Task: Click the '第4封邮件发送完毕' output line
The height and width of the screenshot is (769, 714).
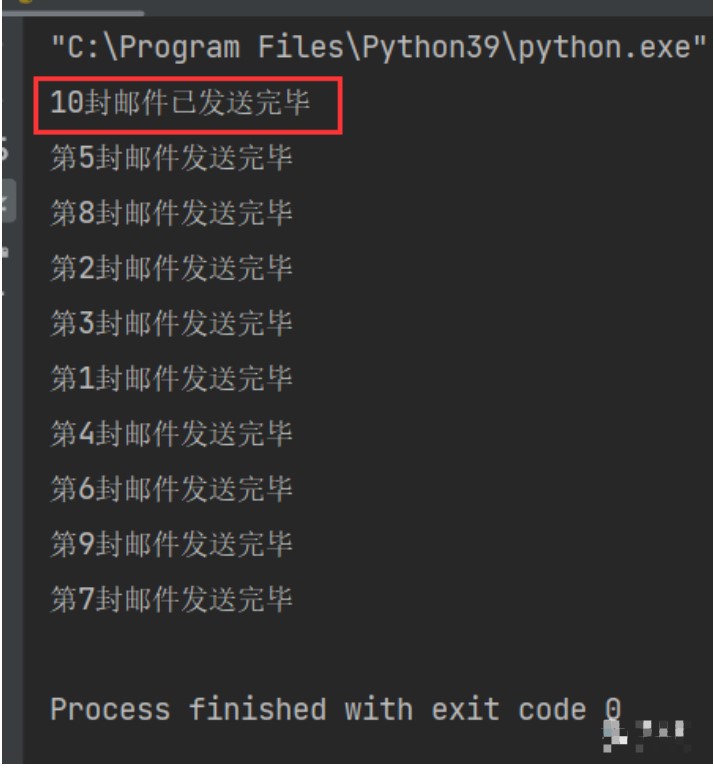Action: (171, 434)
